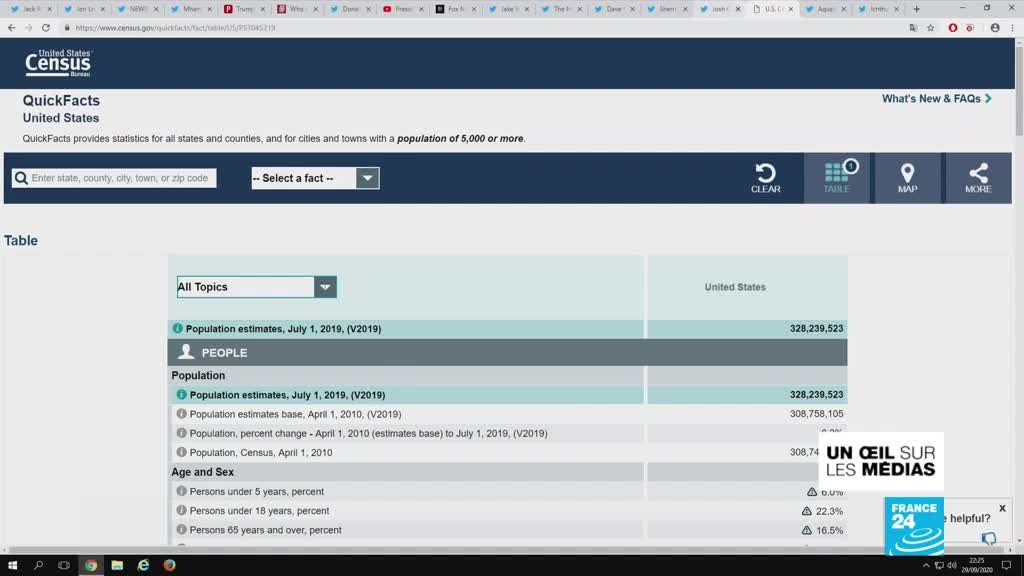Open a new browser tab

916,9
